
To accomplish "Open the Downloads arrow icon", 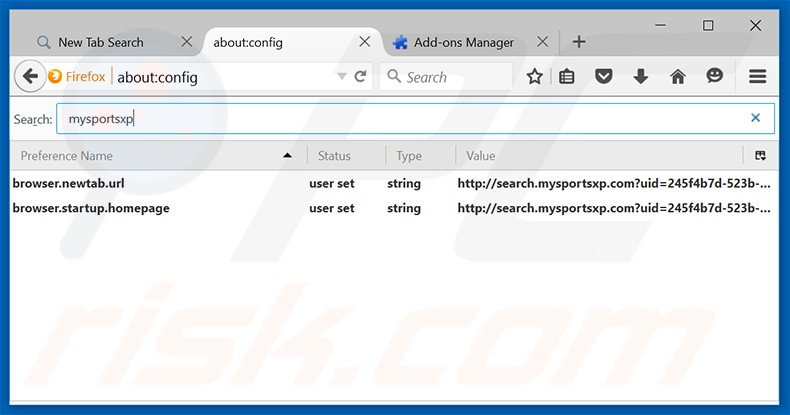I will pos(641,76).
